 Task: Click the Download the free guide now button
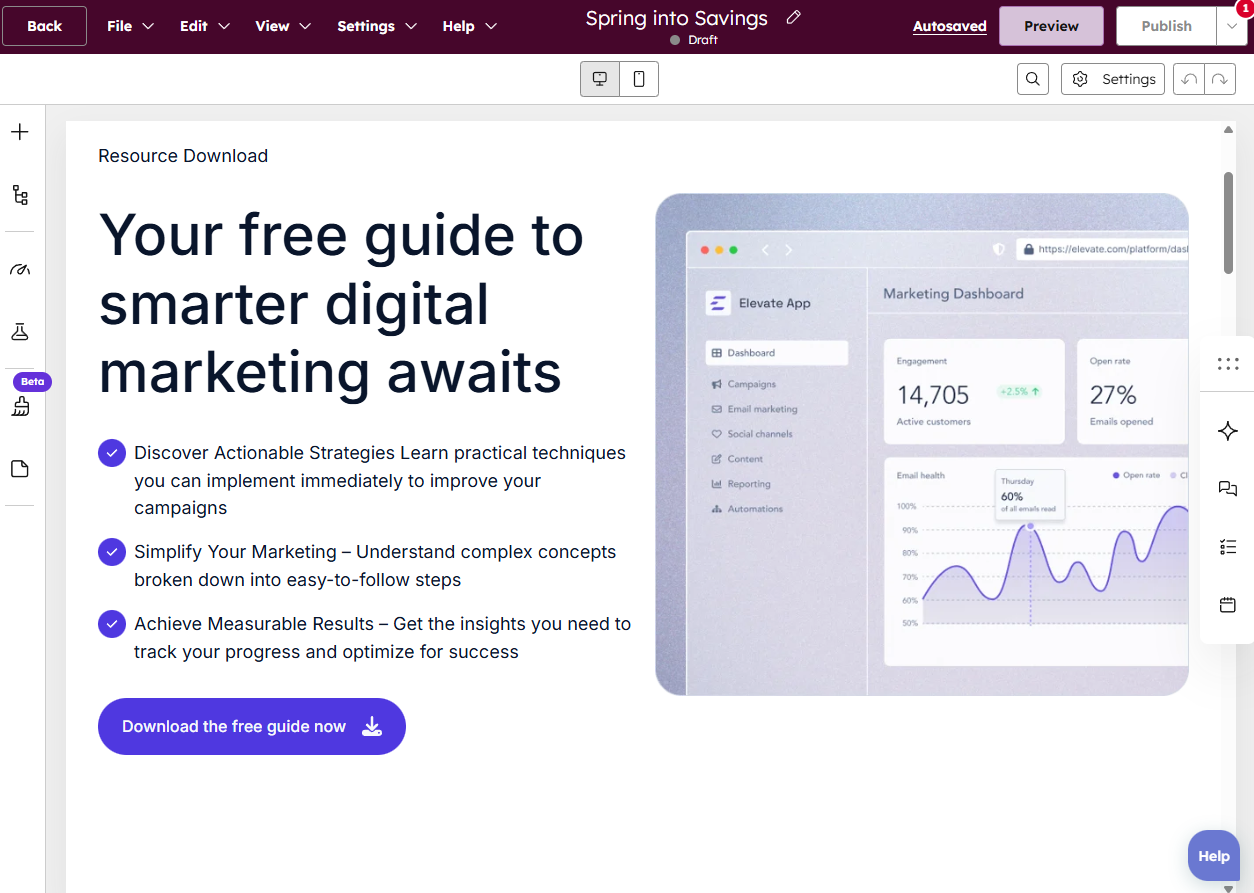pyautogui.click(x=251, y=726)
